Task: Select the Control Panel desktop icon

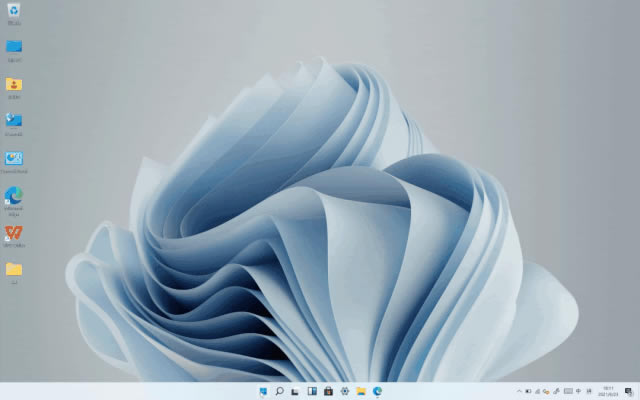Action: 14,162
